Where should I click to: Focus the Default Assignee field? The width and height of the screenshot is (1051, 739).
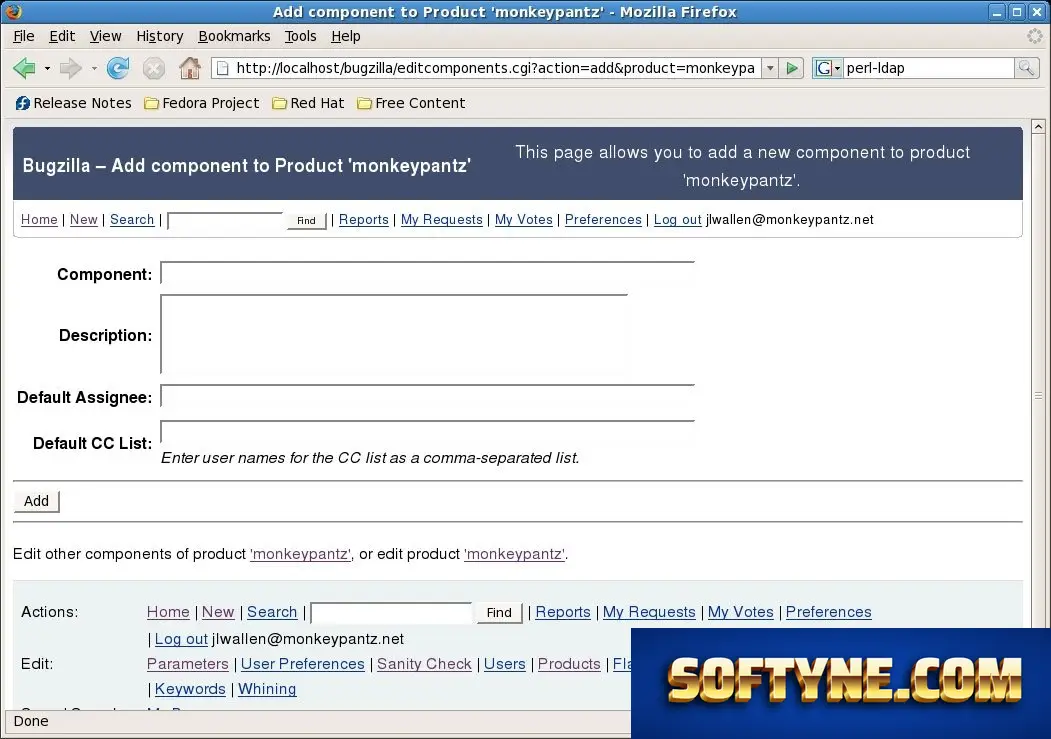[x=428, y=397]
